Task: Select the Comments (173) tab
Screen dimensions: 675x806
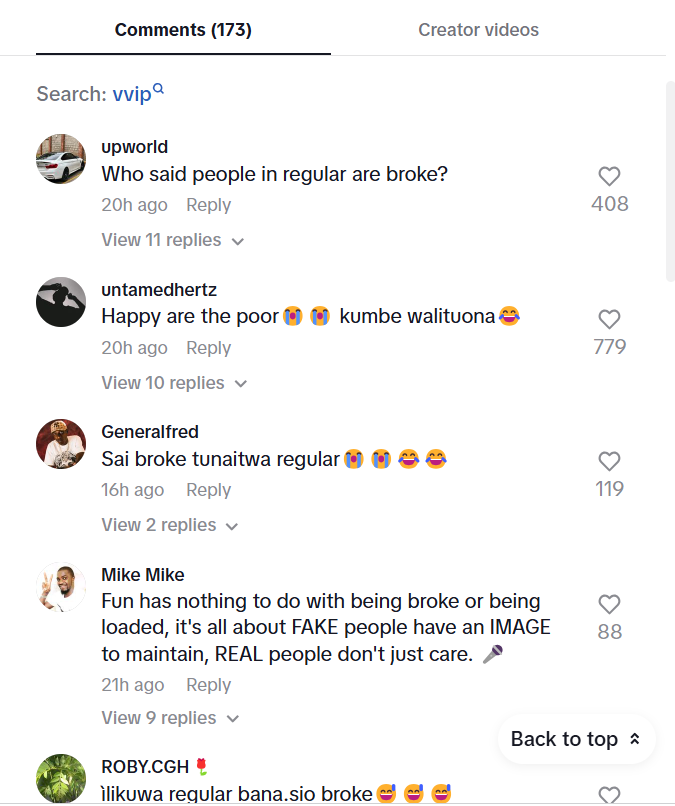Action: (183, 30)
